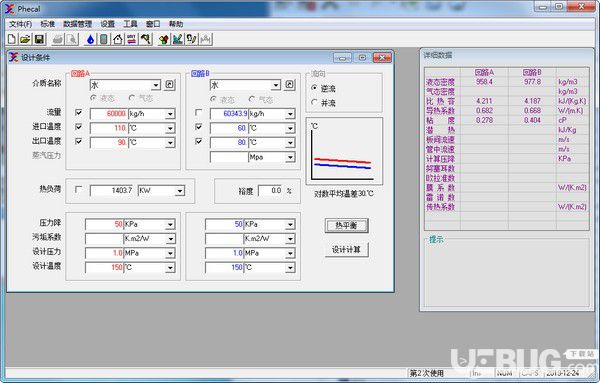Image resolution: width=600 pixels, height=383 pixels.
Task: Minimize the 设计条件 window
Action: coord(342,57)
